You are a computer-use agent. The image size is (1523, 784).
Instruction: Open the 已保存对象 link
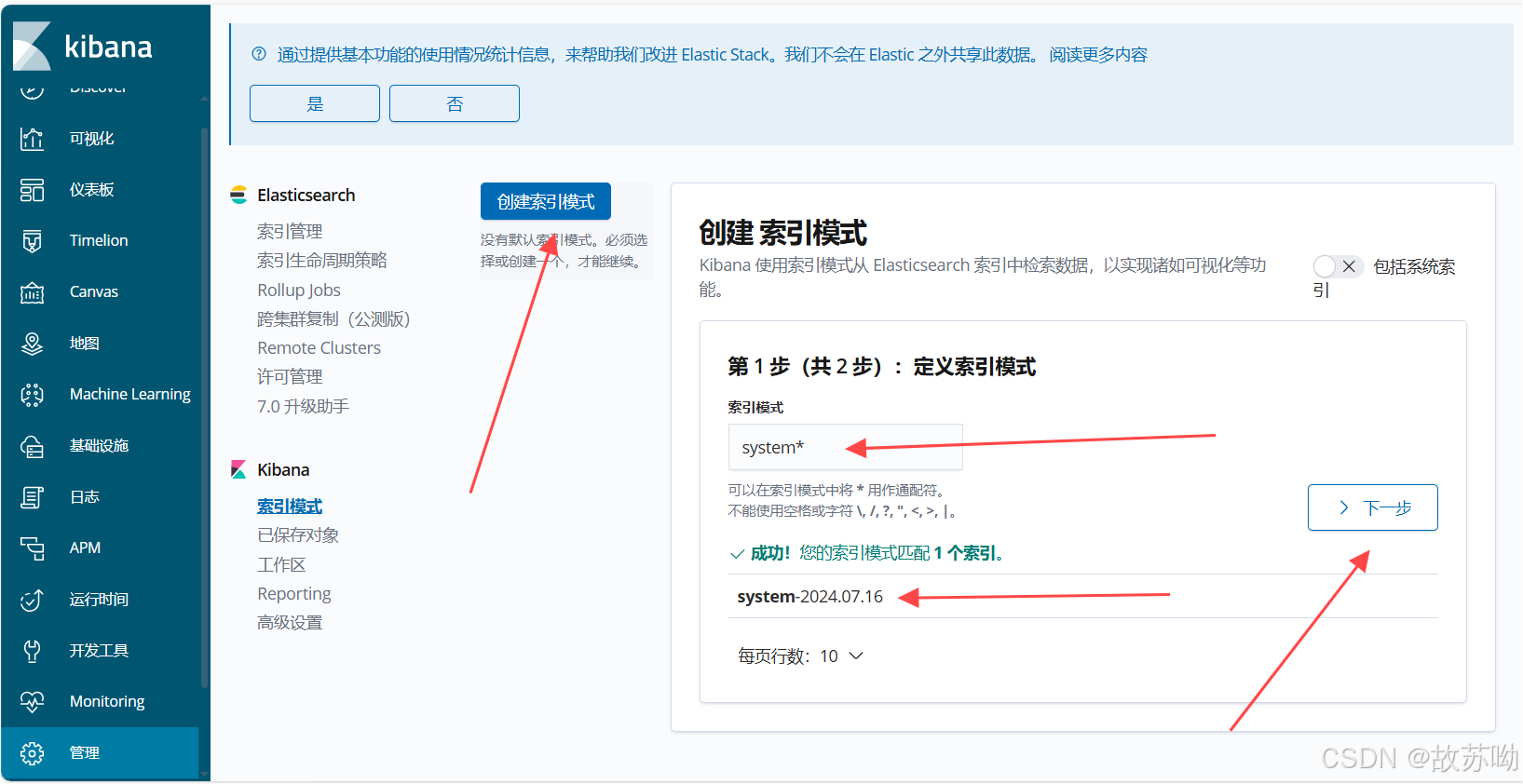click(x=298, y=535)
